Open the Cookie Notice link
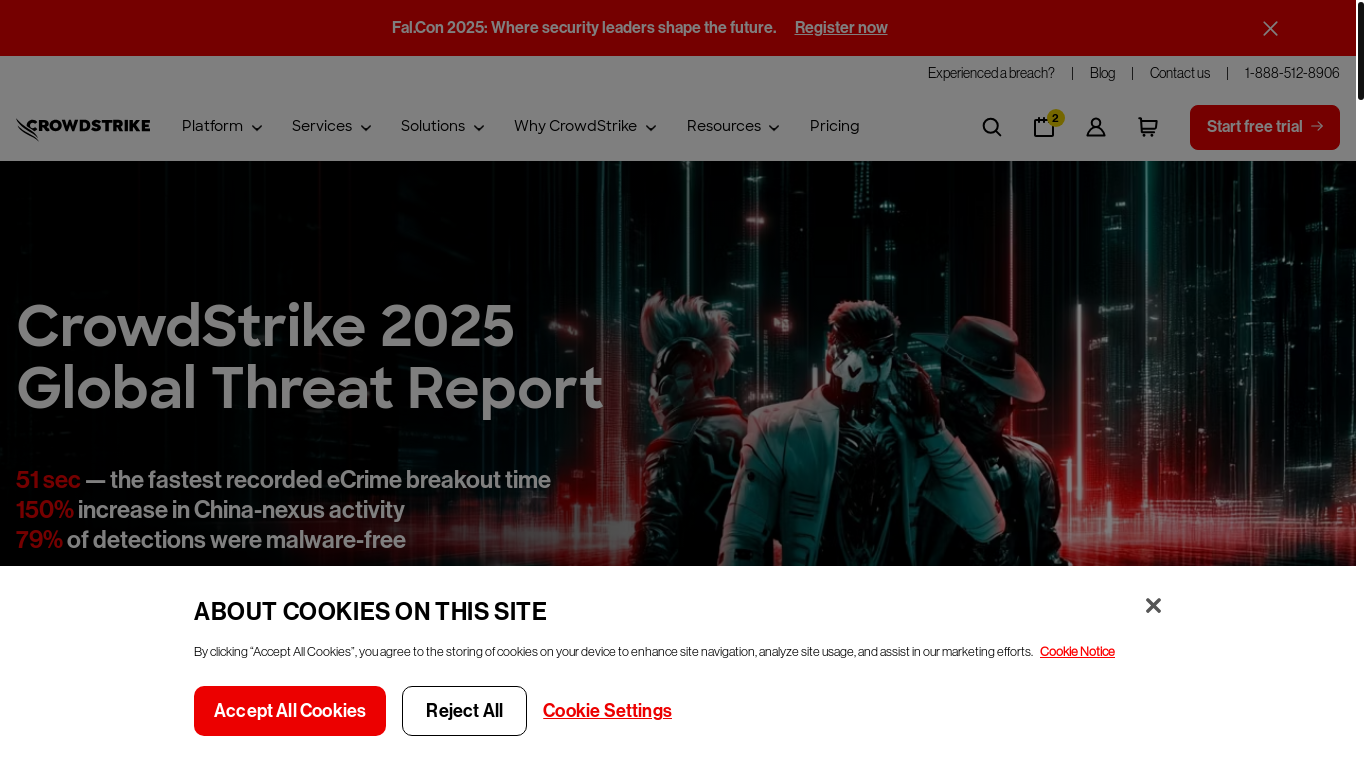Image resolution: width=1366 pixels, height=768 pixels. click(1077, 652)
